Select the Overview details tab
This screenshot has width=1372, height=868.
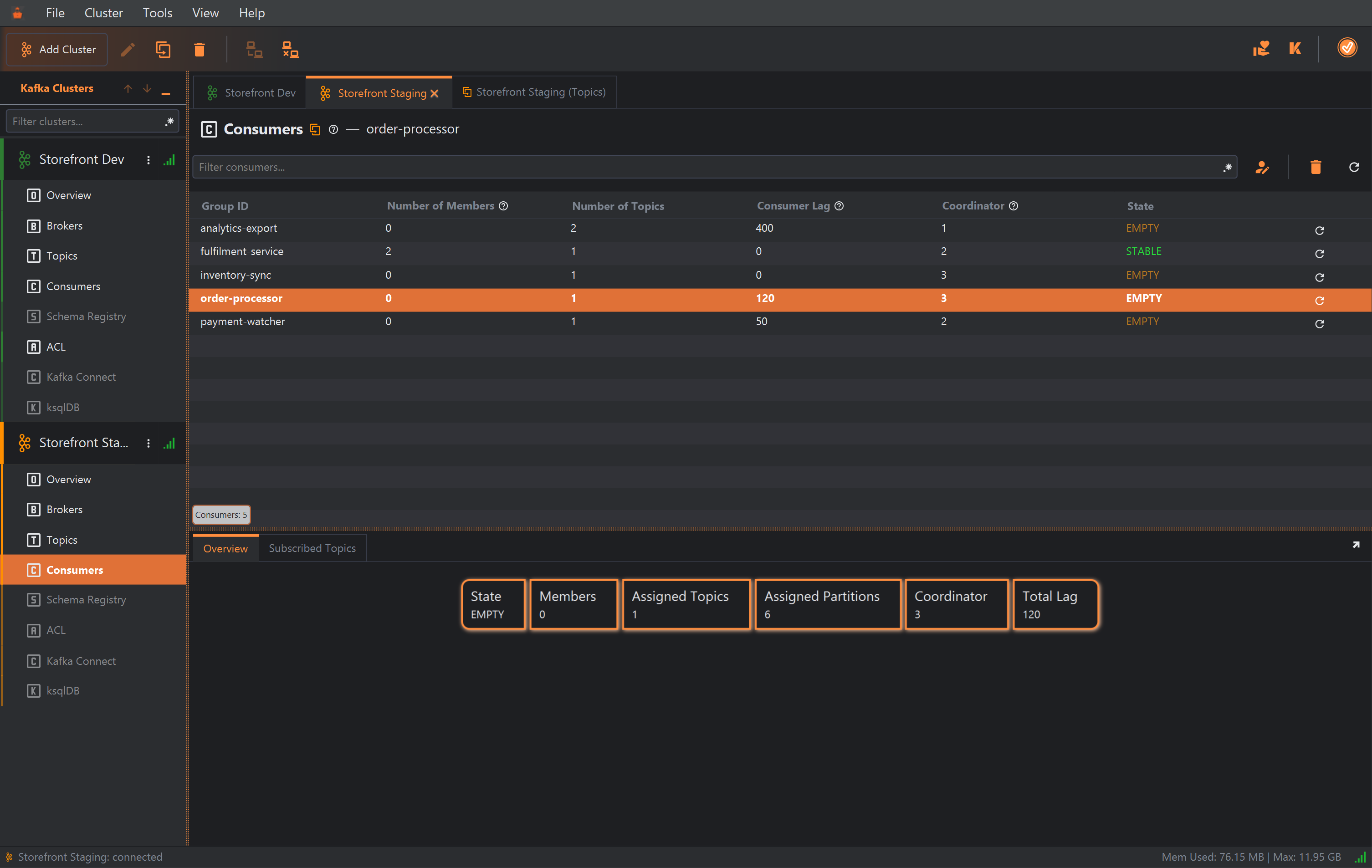(225, 548)
